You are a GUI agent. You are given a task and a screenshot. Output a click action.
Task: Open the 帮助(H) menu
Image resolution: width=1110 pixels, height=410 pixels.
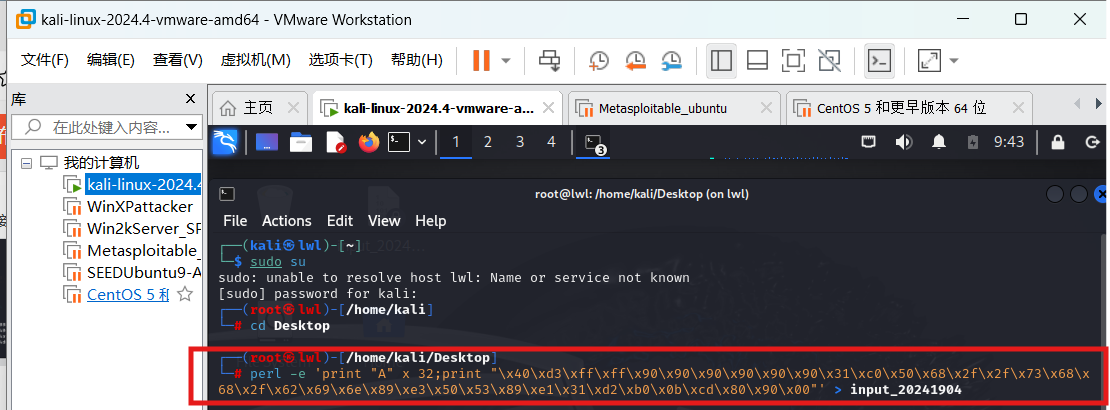[x=417, y=60]
